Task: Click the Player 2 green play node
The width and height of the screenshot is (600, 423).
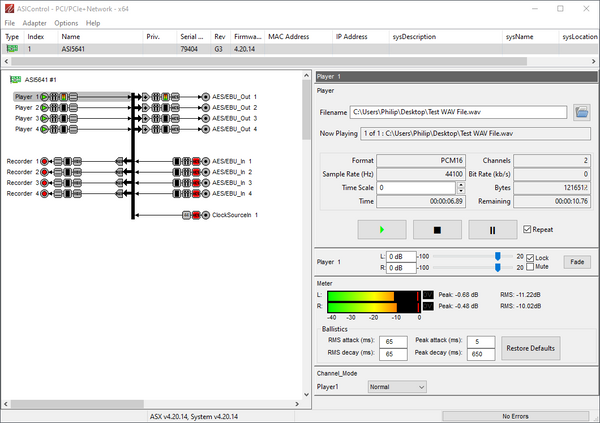Action: [44, 107]
